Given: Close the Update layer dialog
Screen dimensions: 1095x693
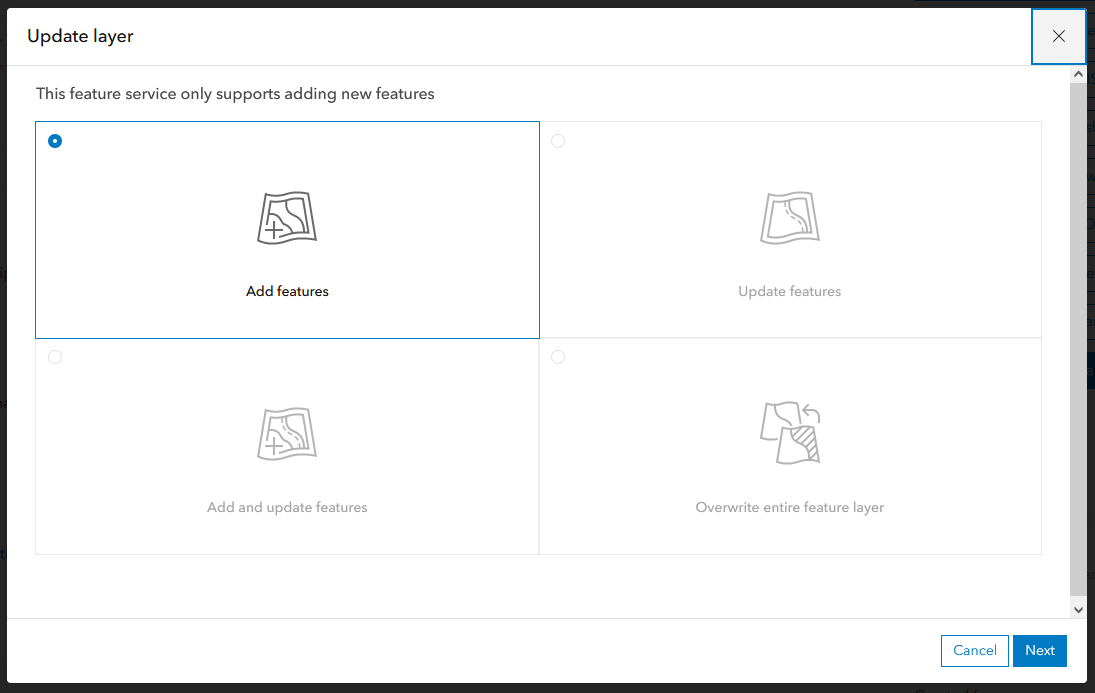Looking at the screenshot, I should coord(1058,36).
